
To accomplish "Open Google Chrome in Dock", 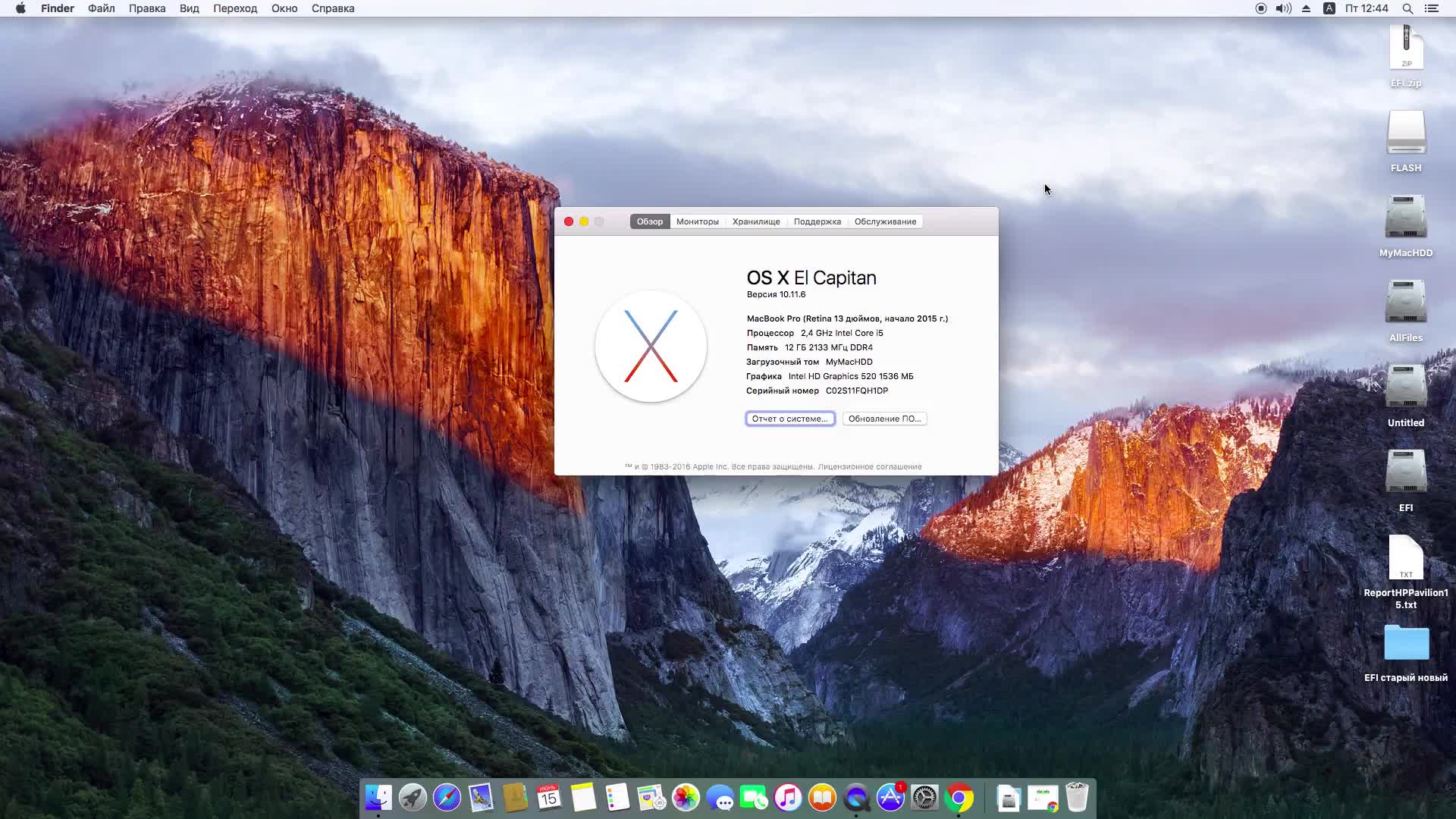I will 959,798.
